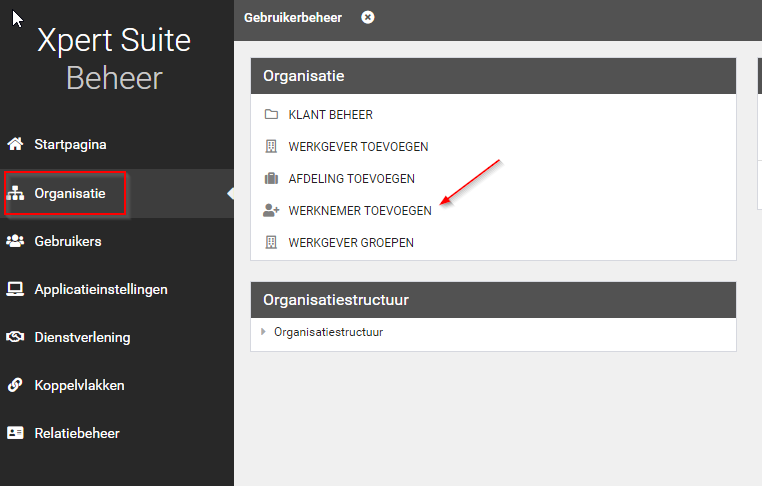Click the Xpert Suite Beheer logo title
The image size is (762, 486).
pyautogui.click(x=114, y=59)
